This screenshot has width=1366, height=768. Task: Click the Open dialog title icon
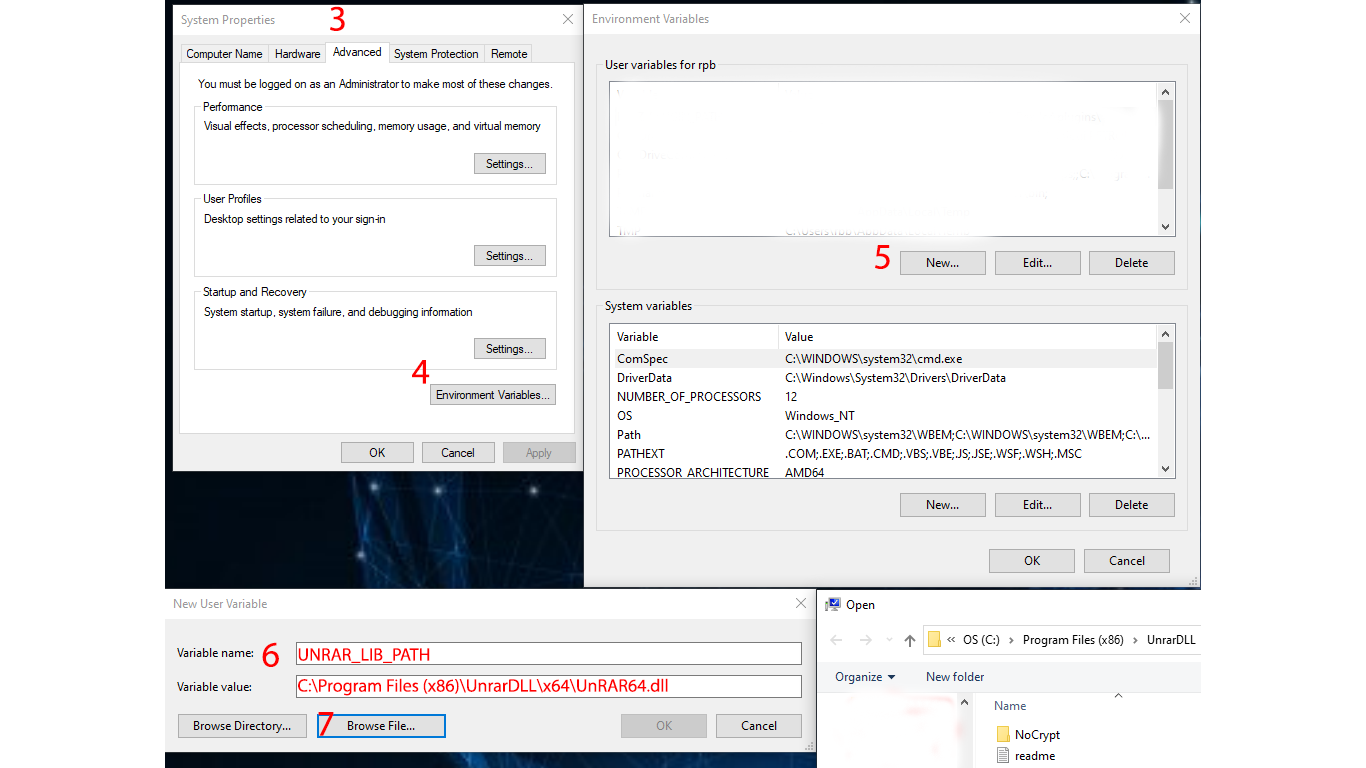coord(832,604)
